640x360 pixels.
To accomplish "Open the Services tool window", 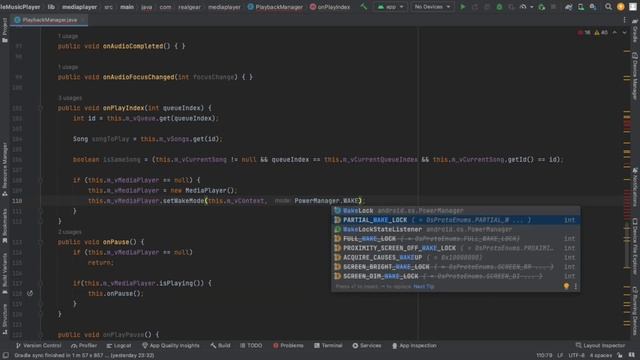I will (367, 345).
